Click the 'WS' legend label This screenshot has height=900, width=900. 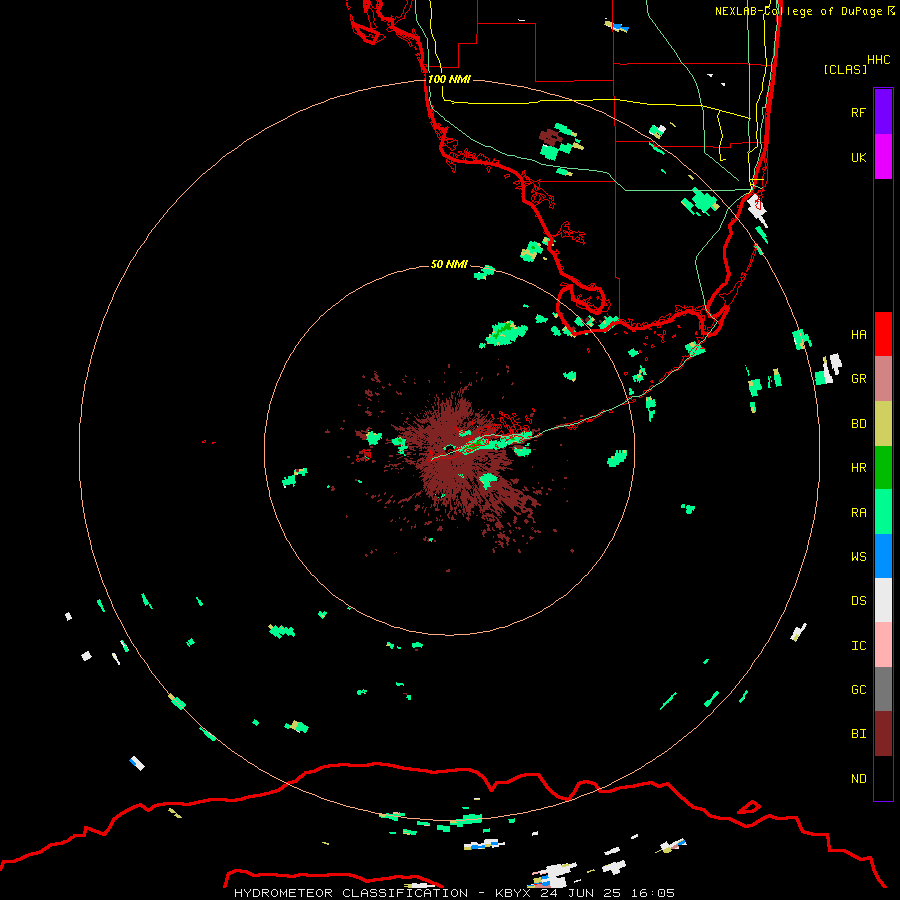click(858, 556)
